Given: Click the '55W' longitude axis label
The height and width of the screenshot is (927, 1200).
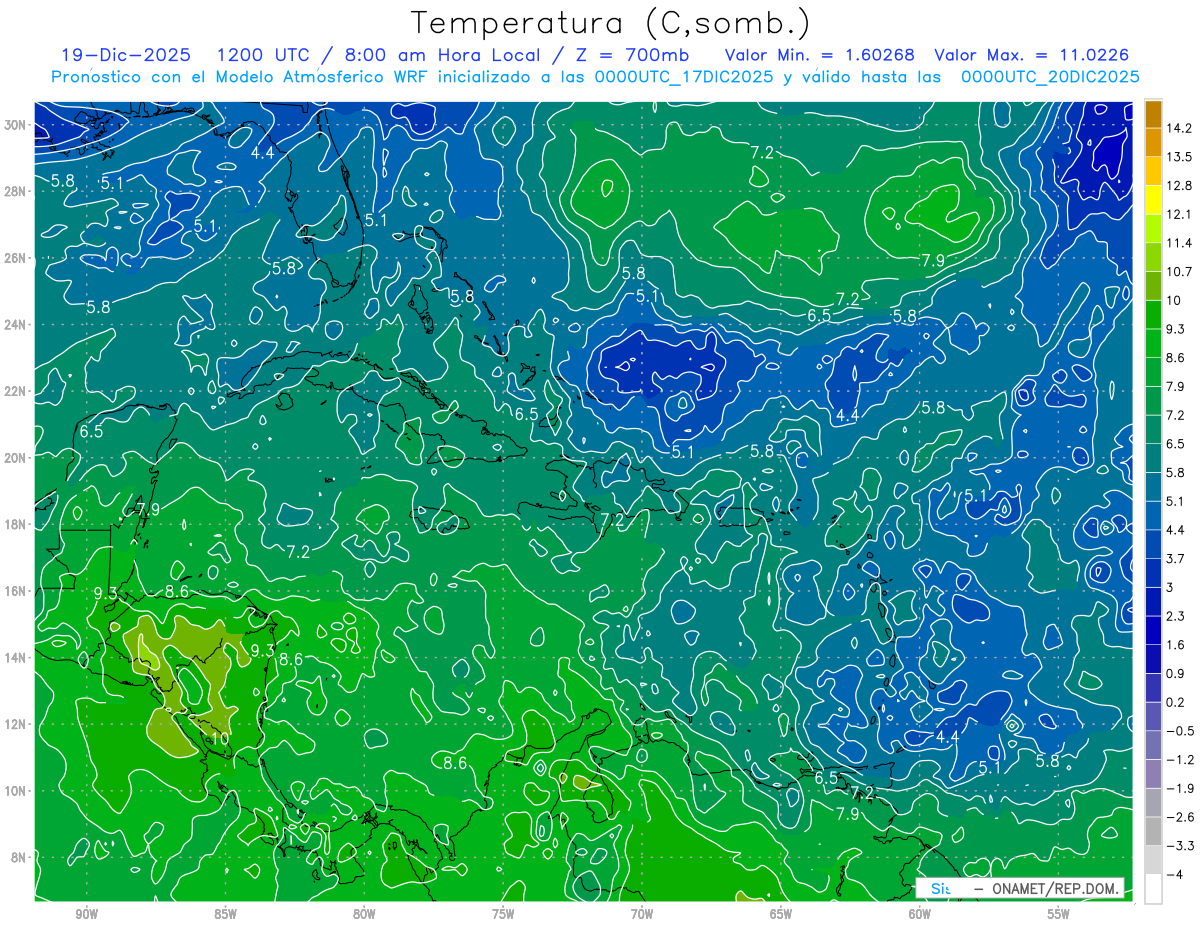Looking at the screenshot, I should tap(1059, 914).
